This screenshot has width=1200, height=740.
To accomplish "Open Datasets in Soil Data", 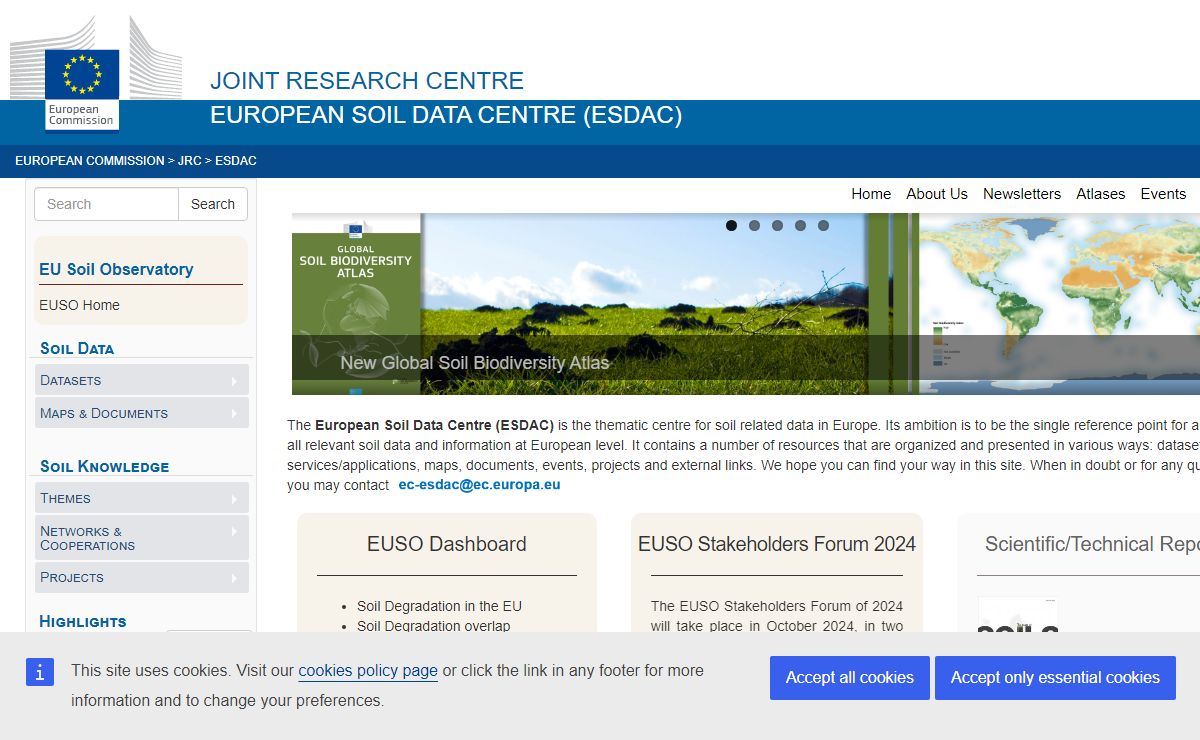I will (x=141, y=380).
